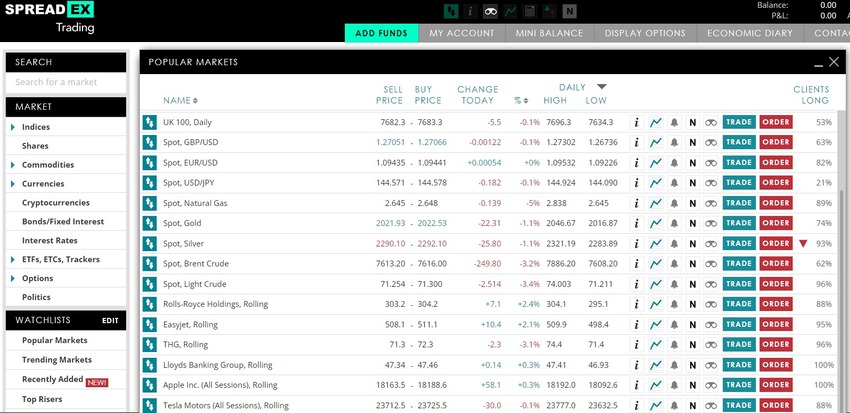
Task: Click sell price 2021.93 for Spot, Gold
Action: click(x=390, y=223)
